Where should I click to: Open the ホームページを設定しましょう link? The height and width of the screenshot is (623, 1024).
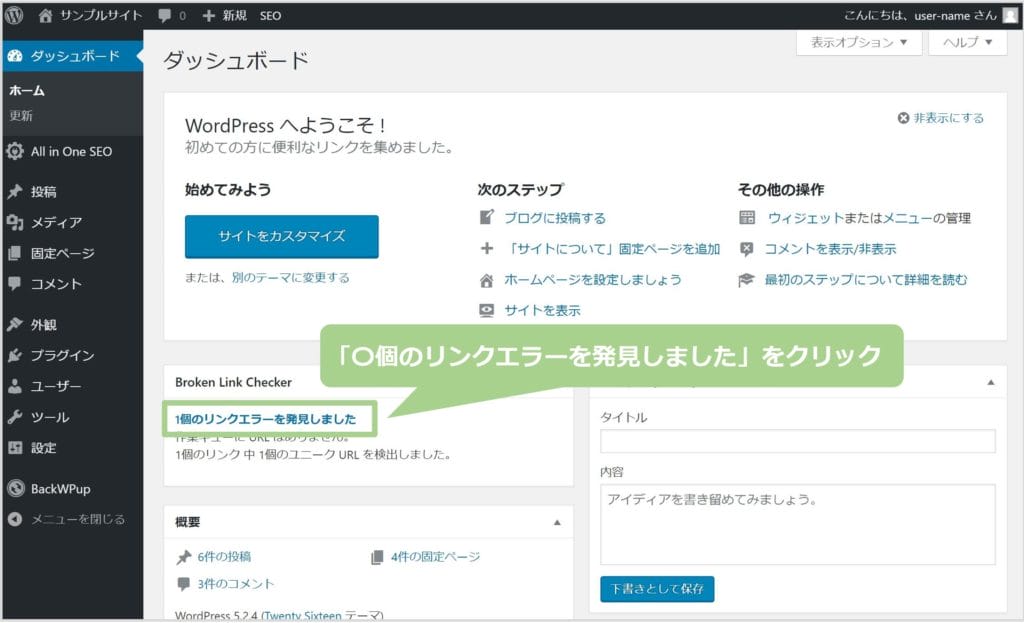point(593,280)
